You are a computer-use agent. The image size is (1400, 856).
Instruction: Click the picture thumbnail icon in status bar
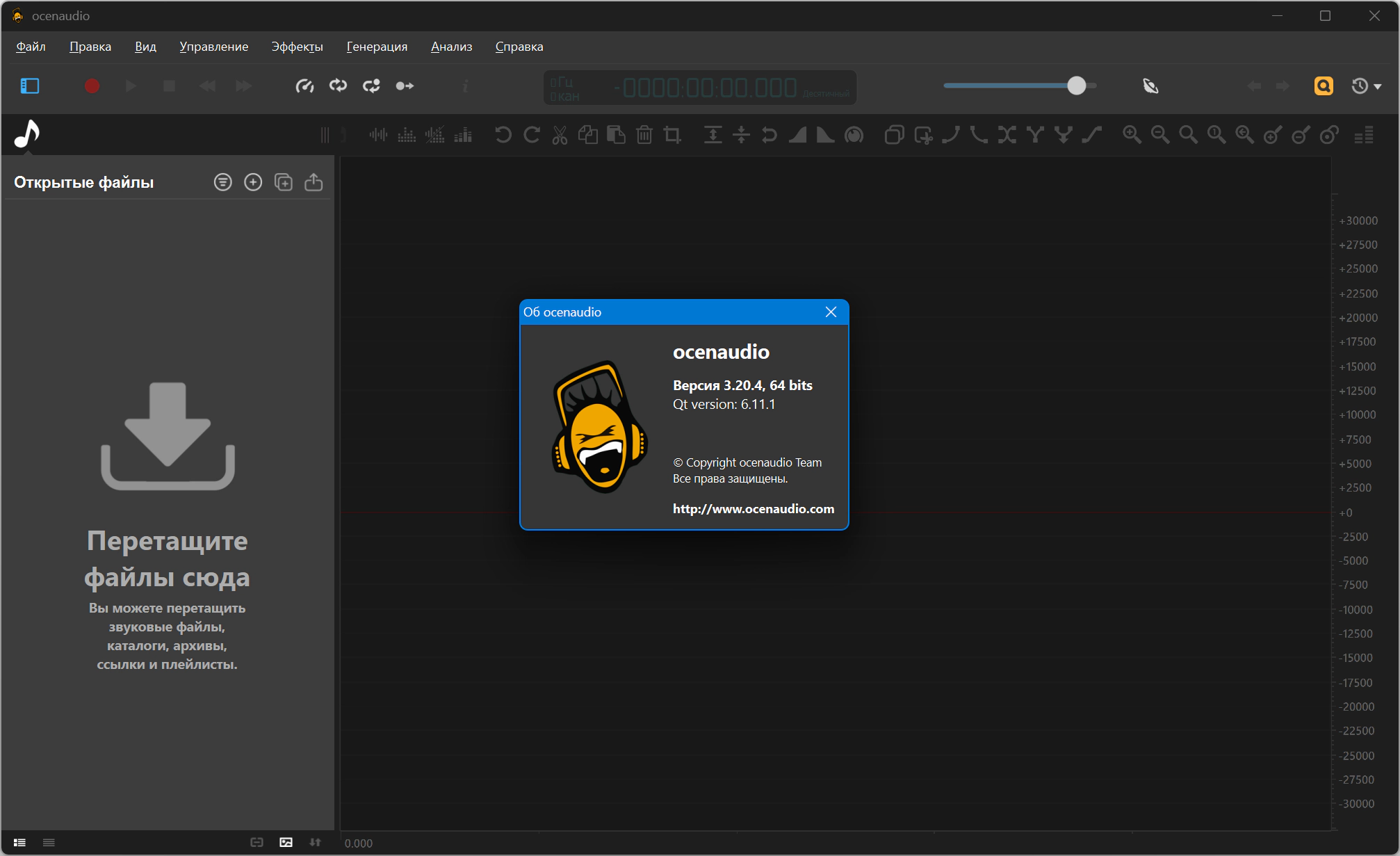tap(286, 843)
